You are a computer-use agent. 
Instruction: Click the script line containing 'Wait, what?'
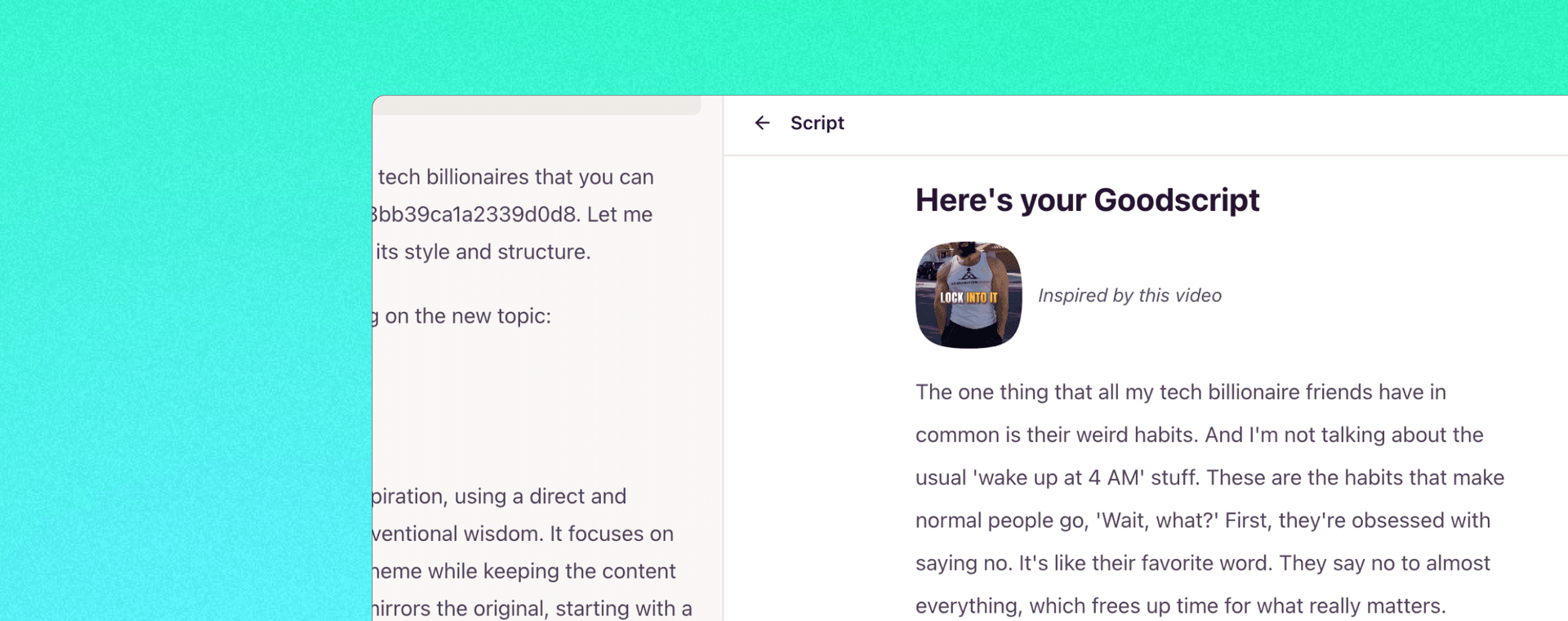[x=1202, y=520]
